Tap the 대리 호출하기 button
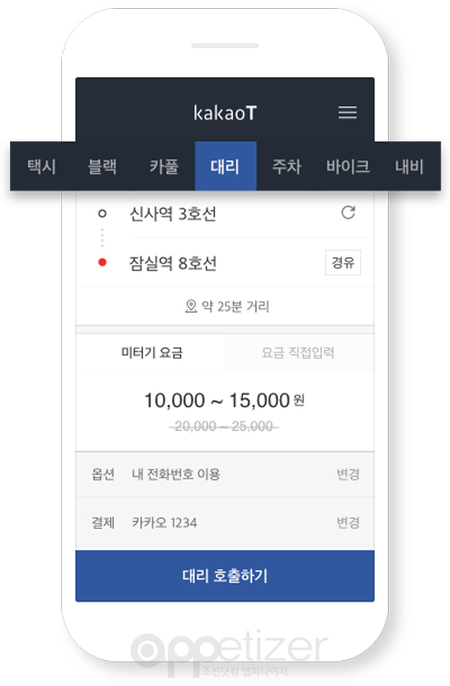Image resolution: width=450 pixels, height=686 pixels. click(225, 576)
